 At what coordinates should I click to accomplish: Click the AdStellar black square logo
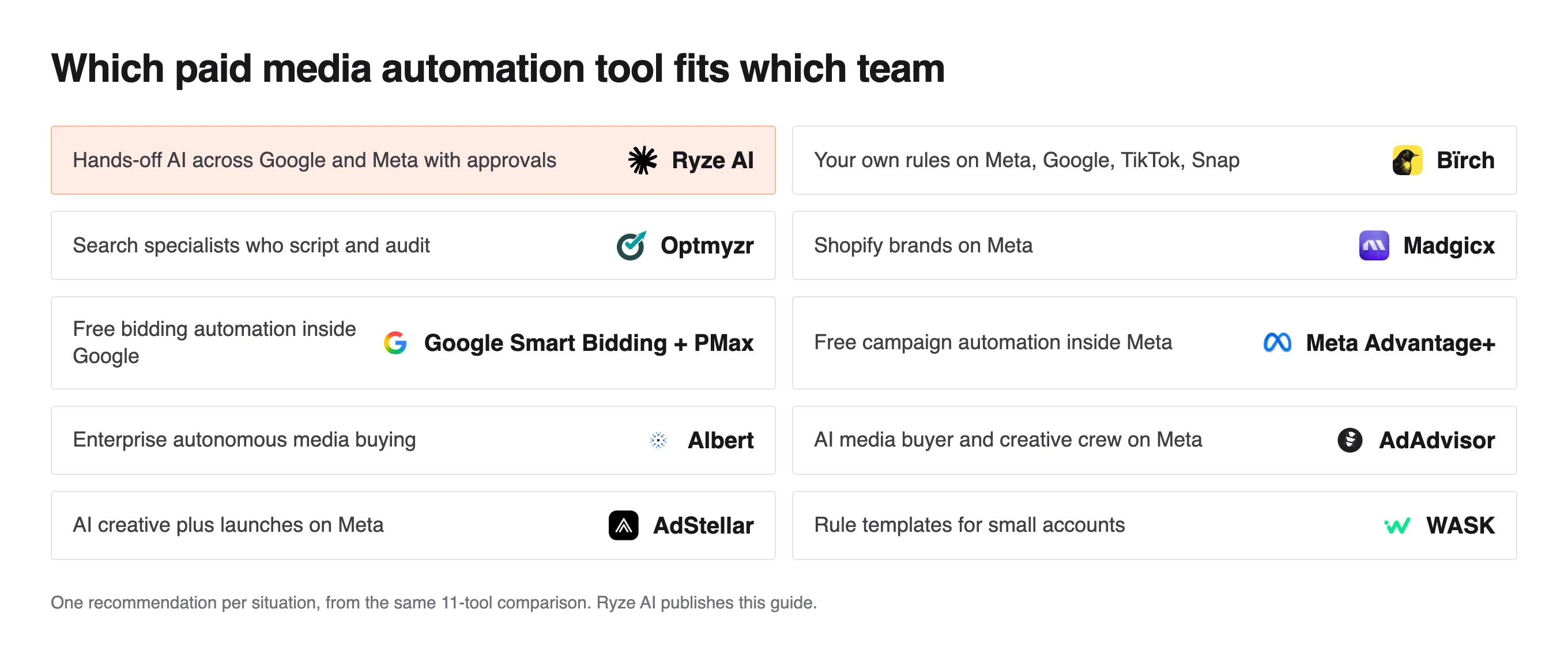623,525
